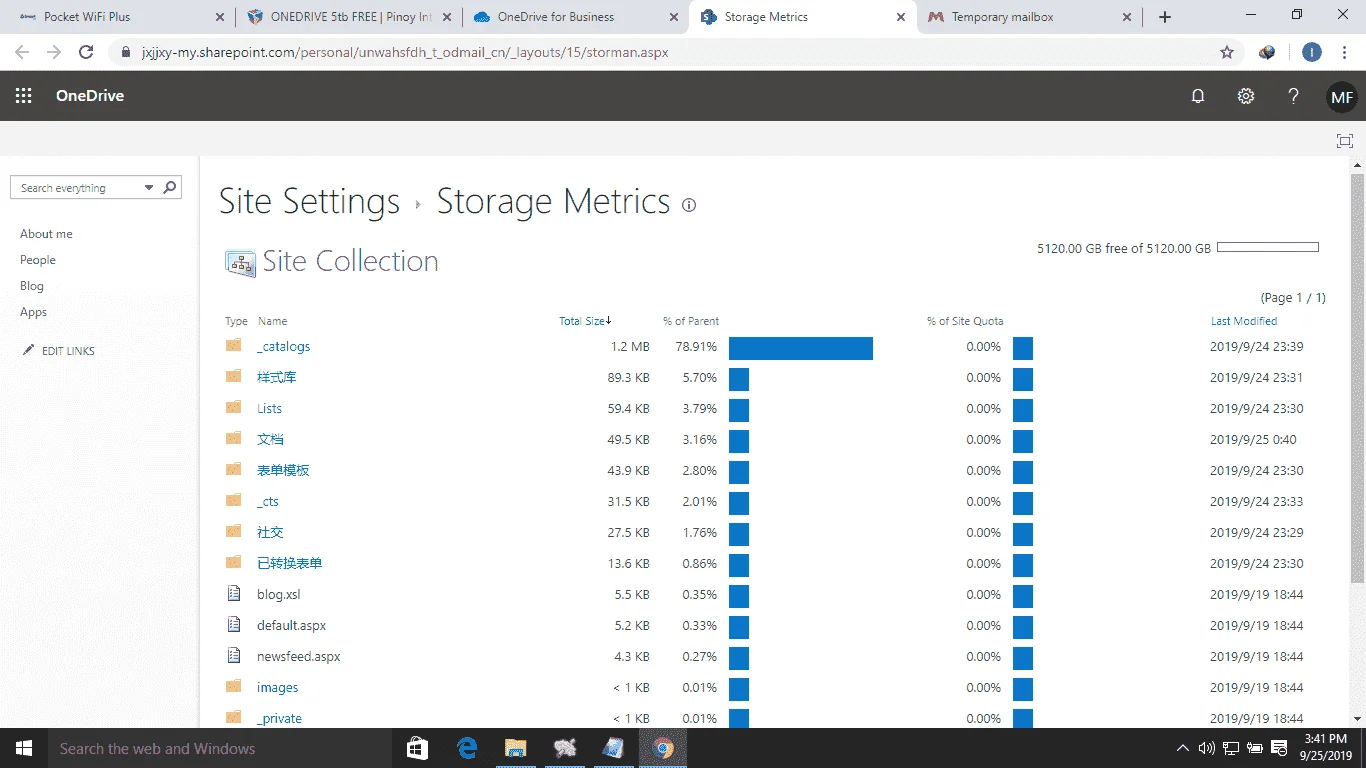
Task: Click the 2019/9/25 0:40 modified date
Action: pos(1253,440)
